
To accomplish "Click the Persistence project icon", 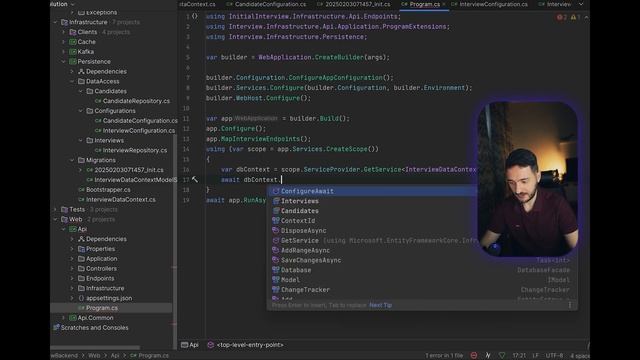I will point(73,62).
